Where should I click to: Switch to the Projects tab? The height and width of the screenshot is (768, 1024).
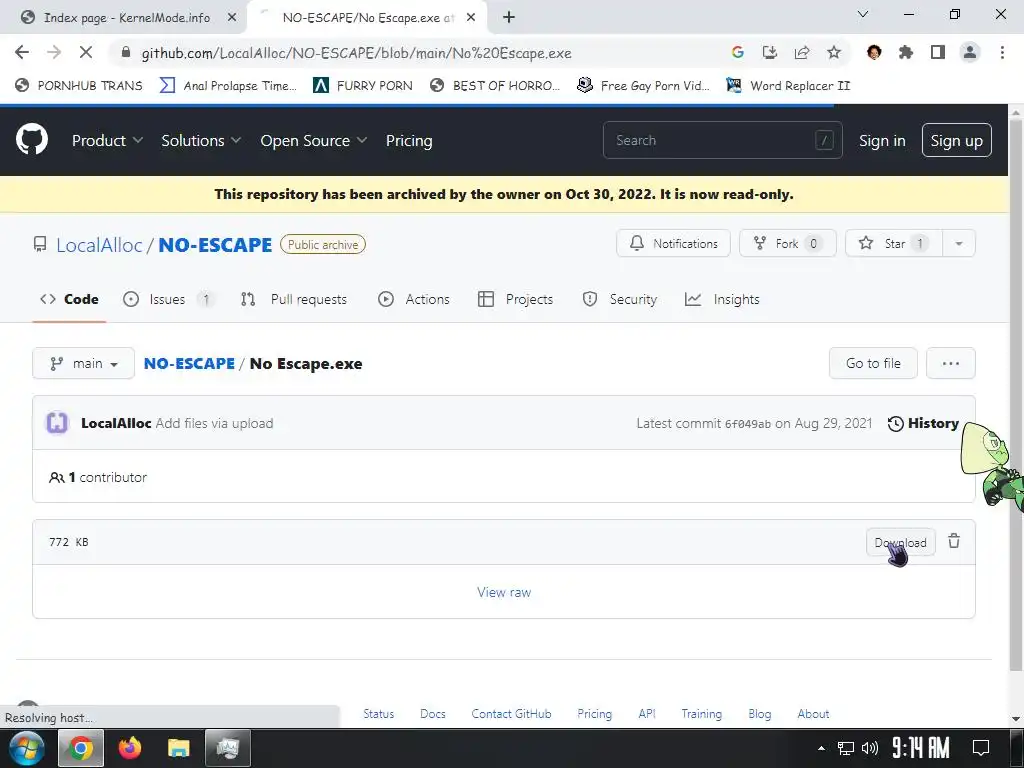[x=516, y=299]
